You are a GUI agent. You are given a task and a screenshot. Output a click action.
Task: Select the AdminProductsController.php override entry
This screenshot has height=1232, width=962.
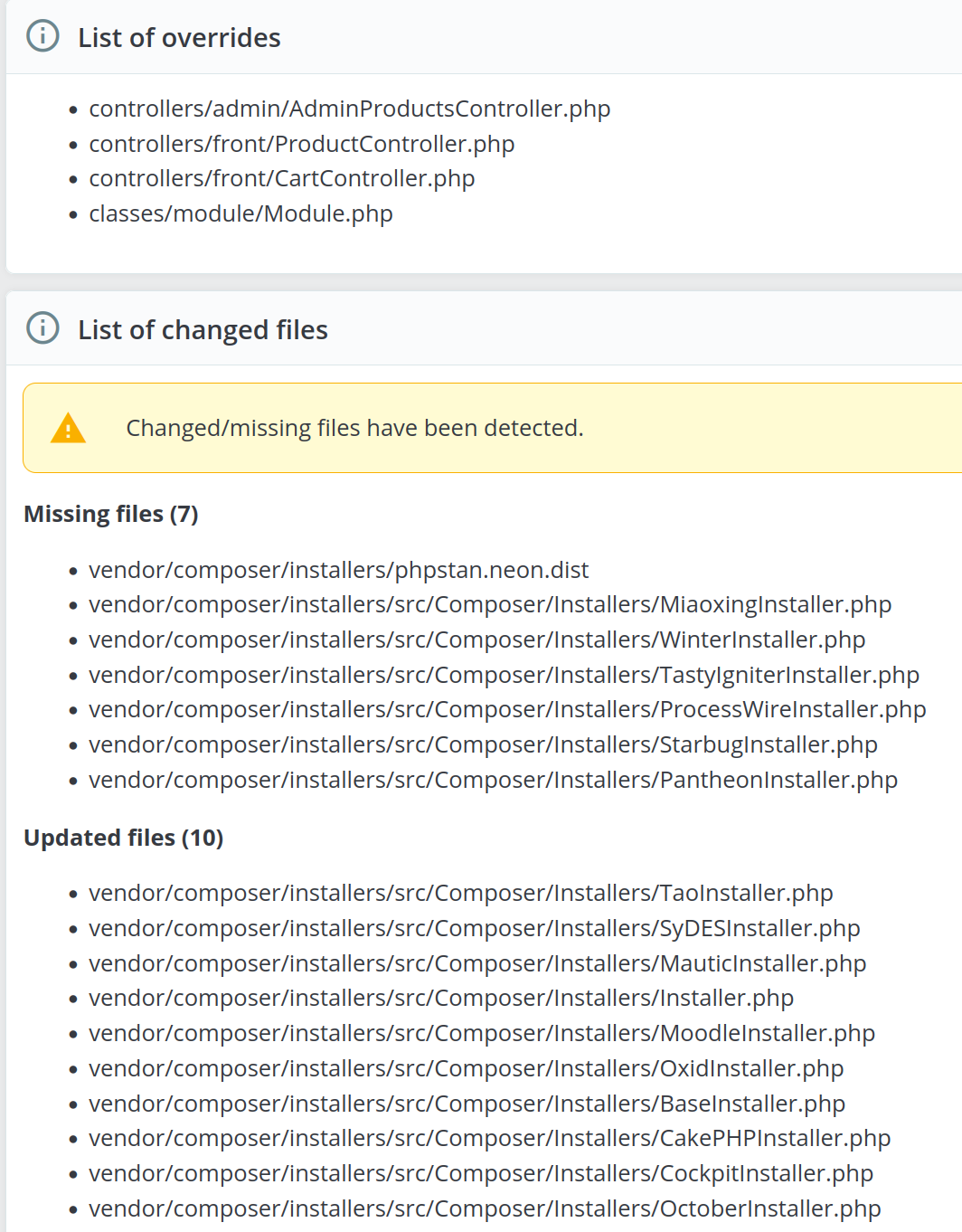tap(349, 109)
